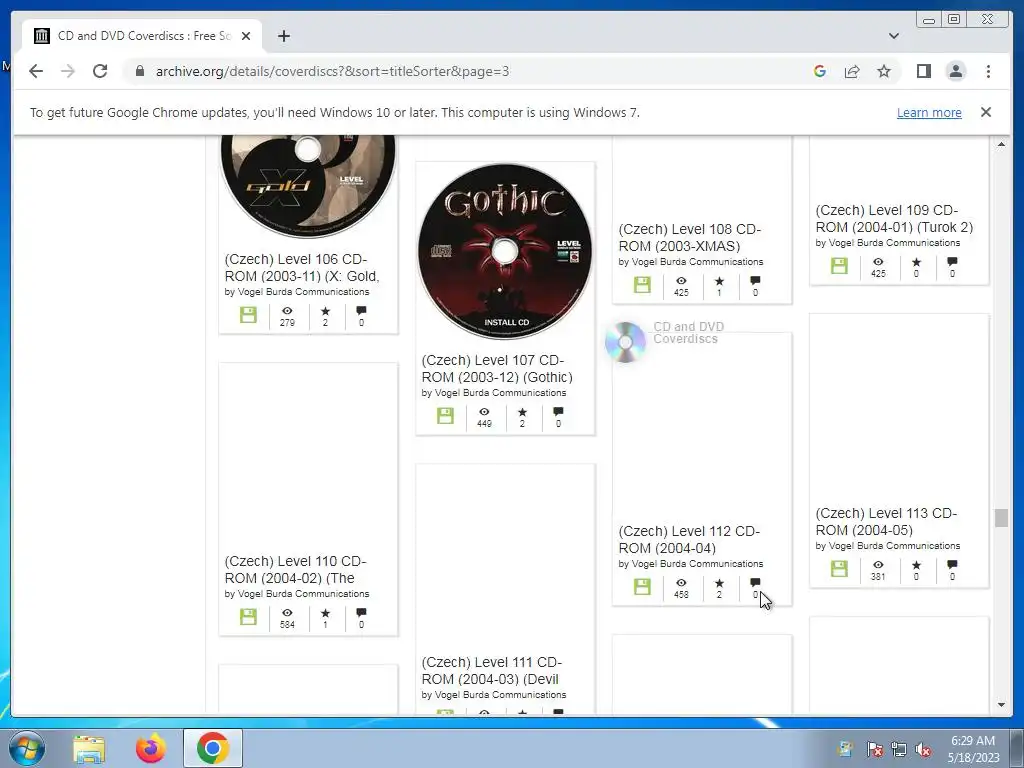Open (Czech) Level 106 CD-ROM title
Screen dimensions: 1024x768
click(302, 268)
